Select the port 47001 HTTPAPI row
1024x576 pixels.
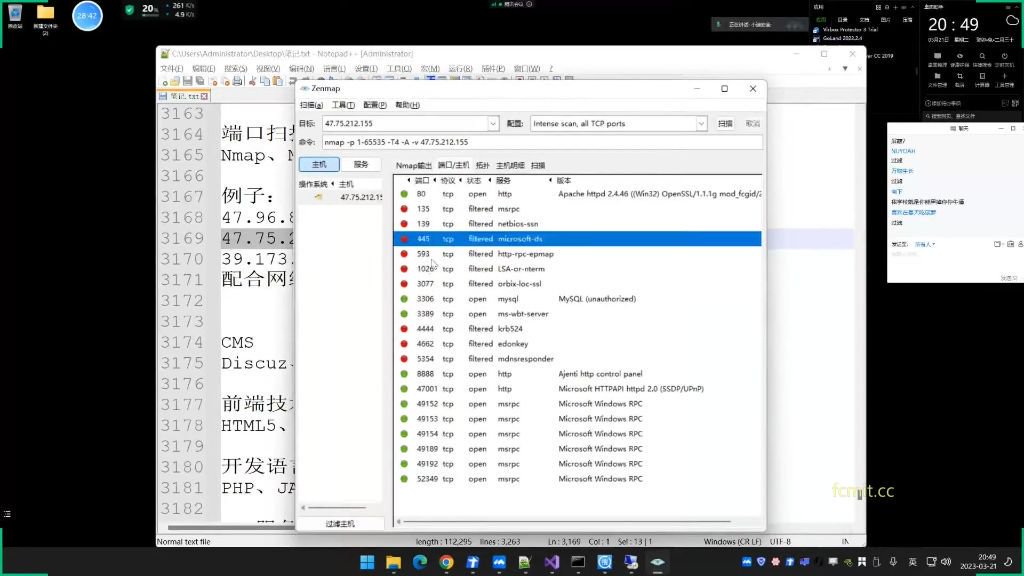click(x=577, y=389)
